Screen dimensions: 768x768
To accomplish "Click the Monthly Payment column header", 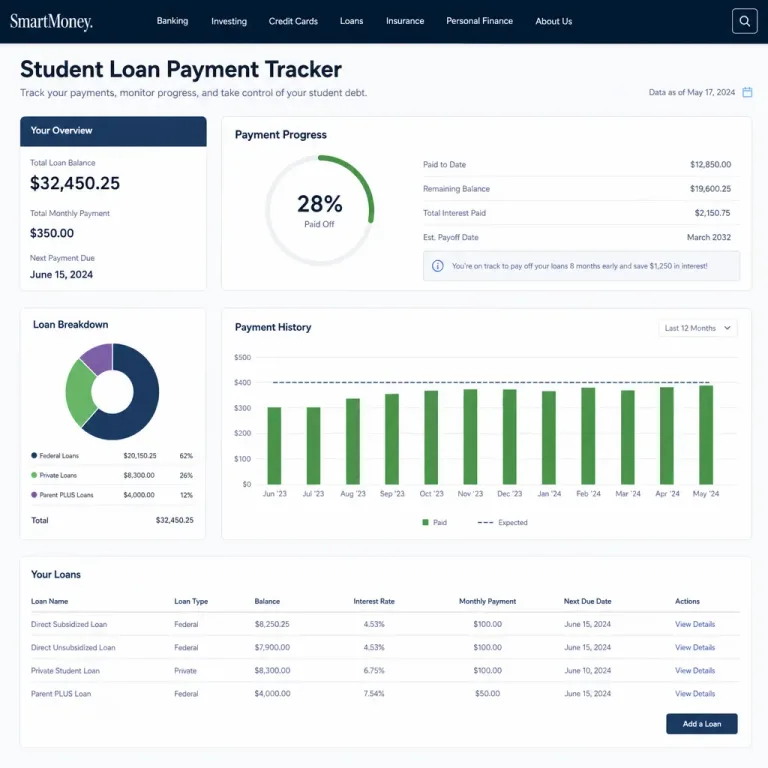I will click(487, 601).
